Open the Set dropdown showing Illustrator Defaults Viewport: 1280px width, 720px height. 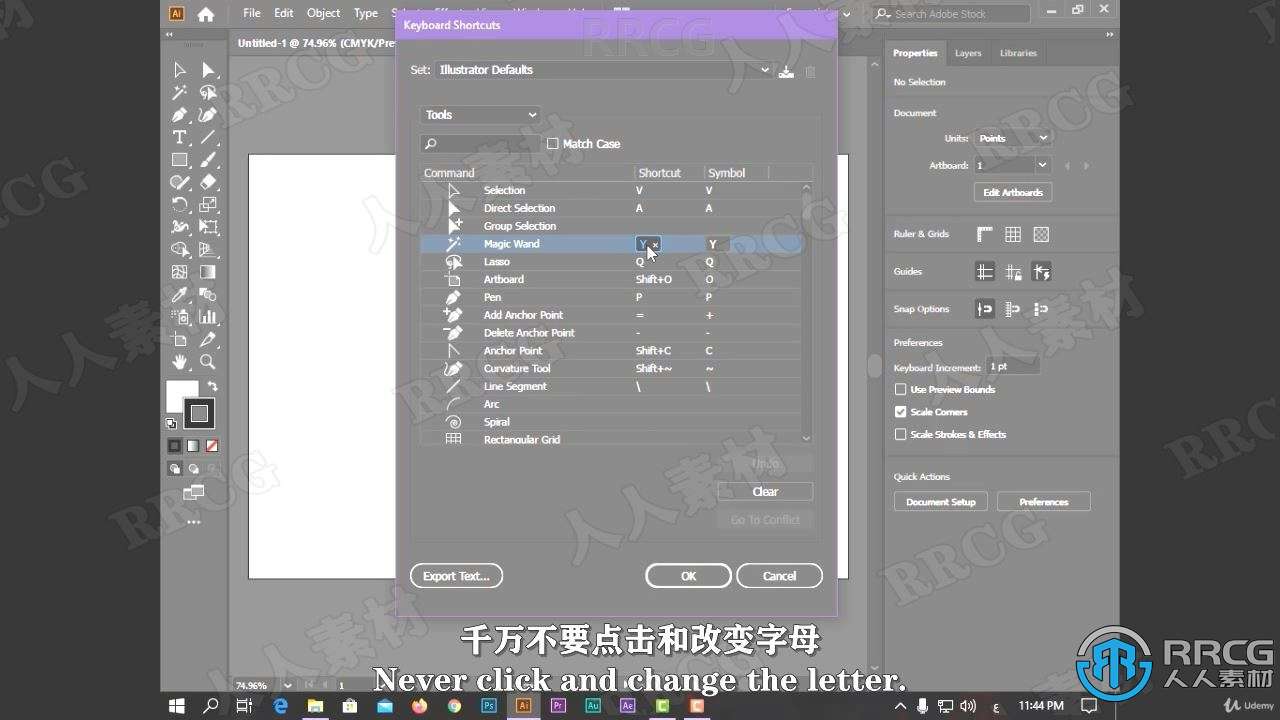(x=604, y=70)
